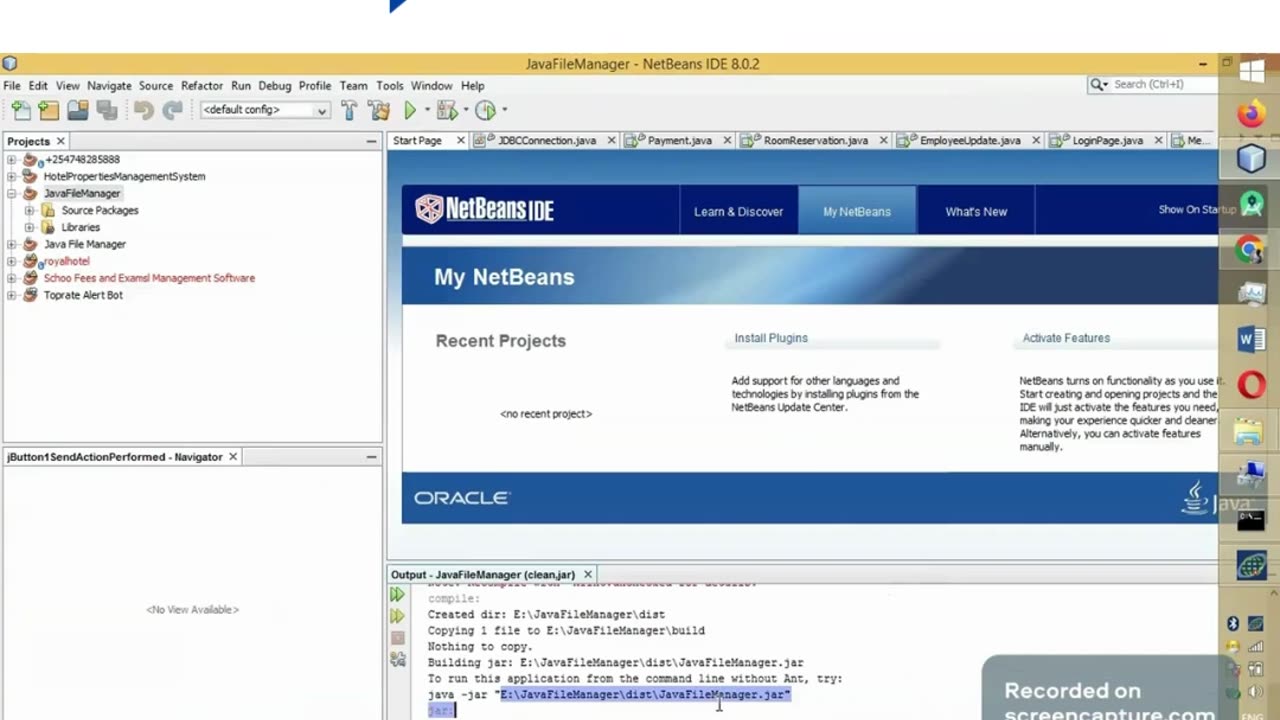Click the NetBeans IDE logo on Start Page
The image size is (1280, 720).
[484, 209]
